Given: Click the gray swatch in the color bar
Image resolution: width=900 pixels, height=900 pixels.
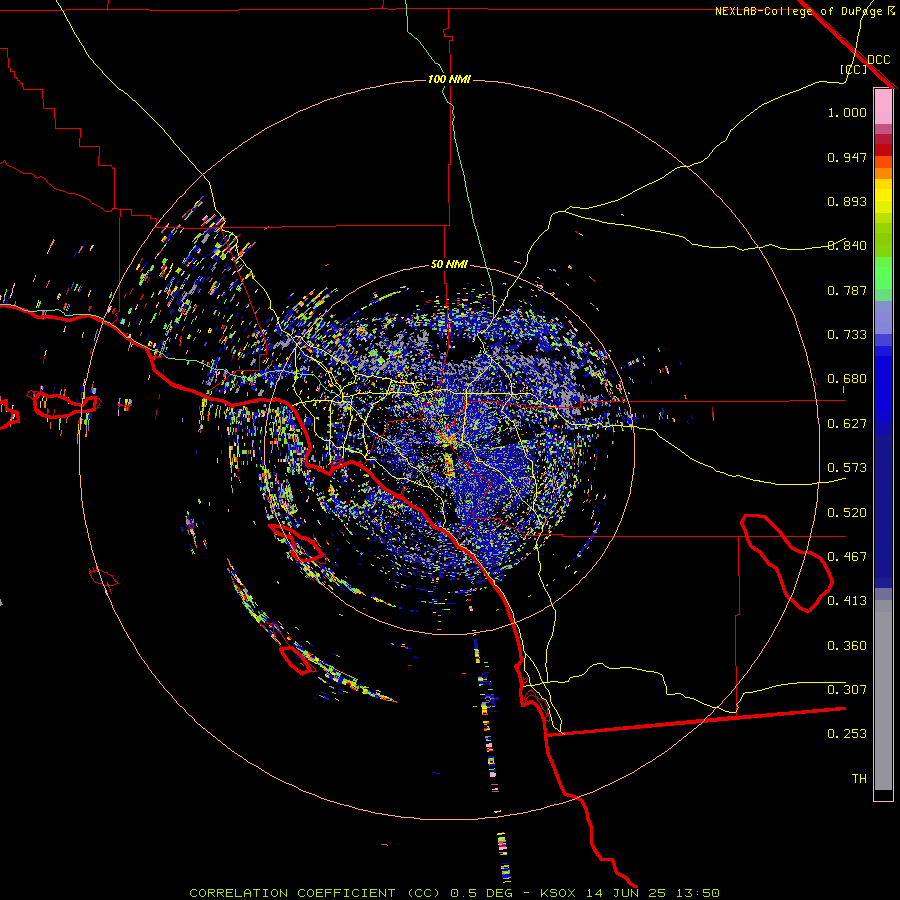Looking at the screenshot, I should pos(883,695).
